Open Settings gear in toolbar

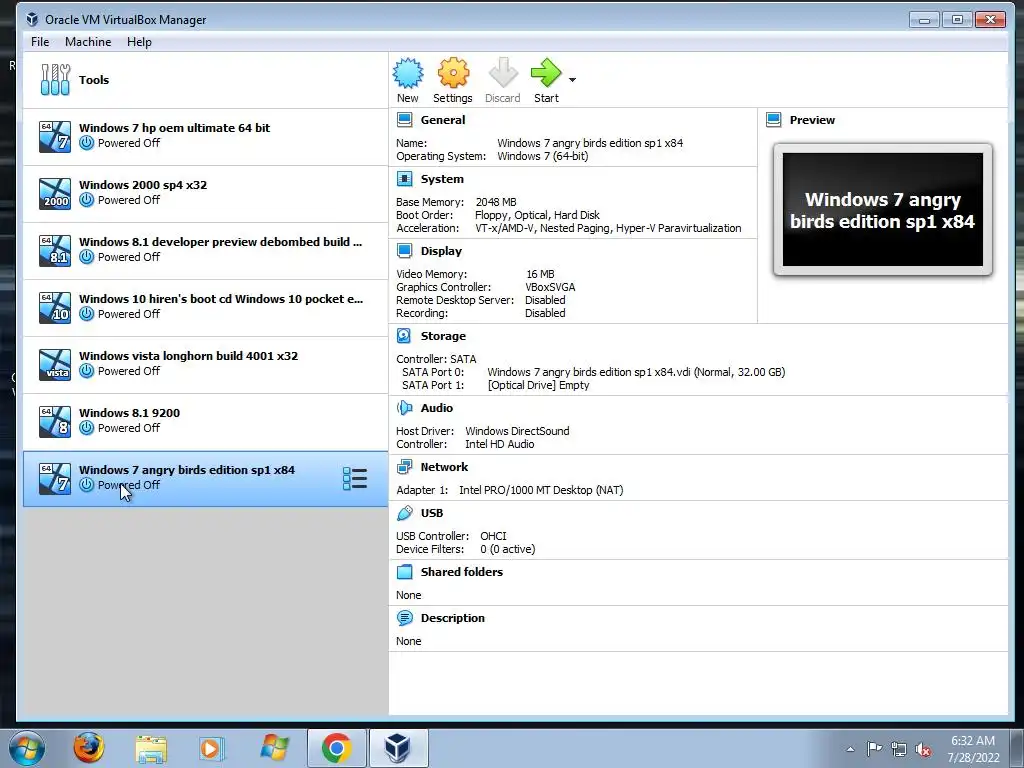[453, 73]
